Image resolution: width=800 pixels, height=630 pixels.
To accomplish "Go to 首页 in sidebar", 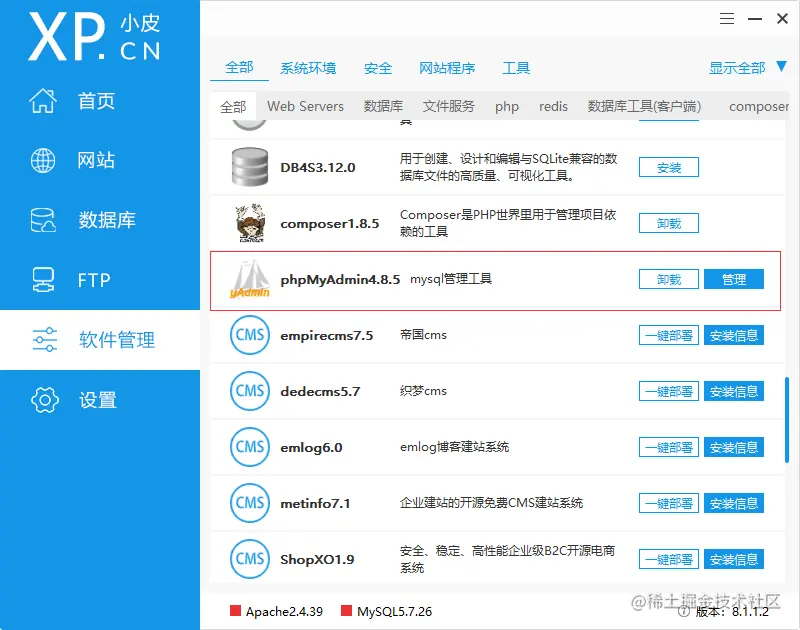I will click(x=96, y=100).
